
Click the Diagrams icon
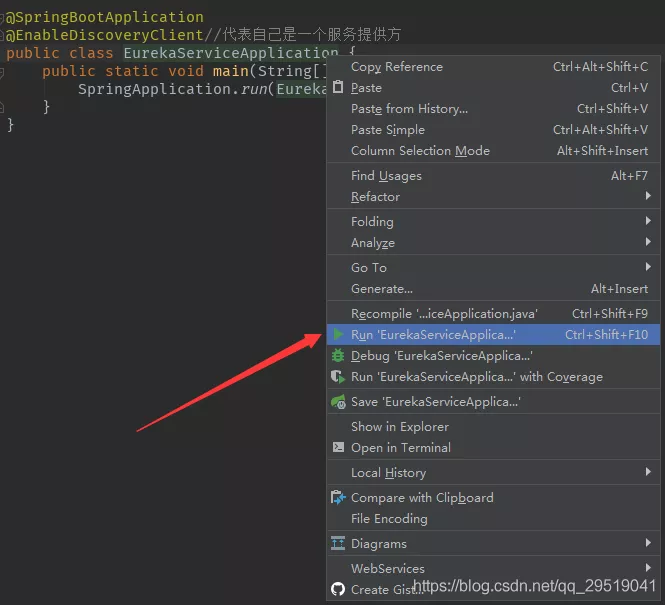[x=338, y=543]
